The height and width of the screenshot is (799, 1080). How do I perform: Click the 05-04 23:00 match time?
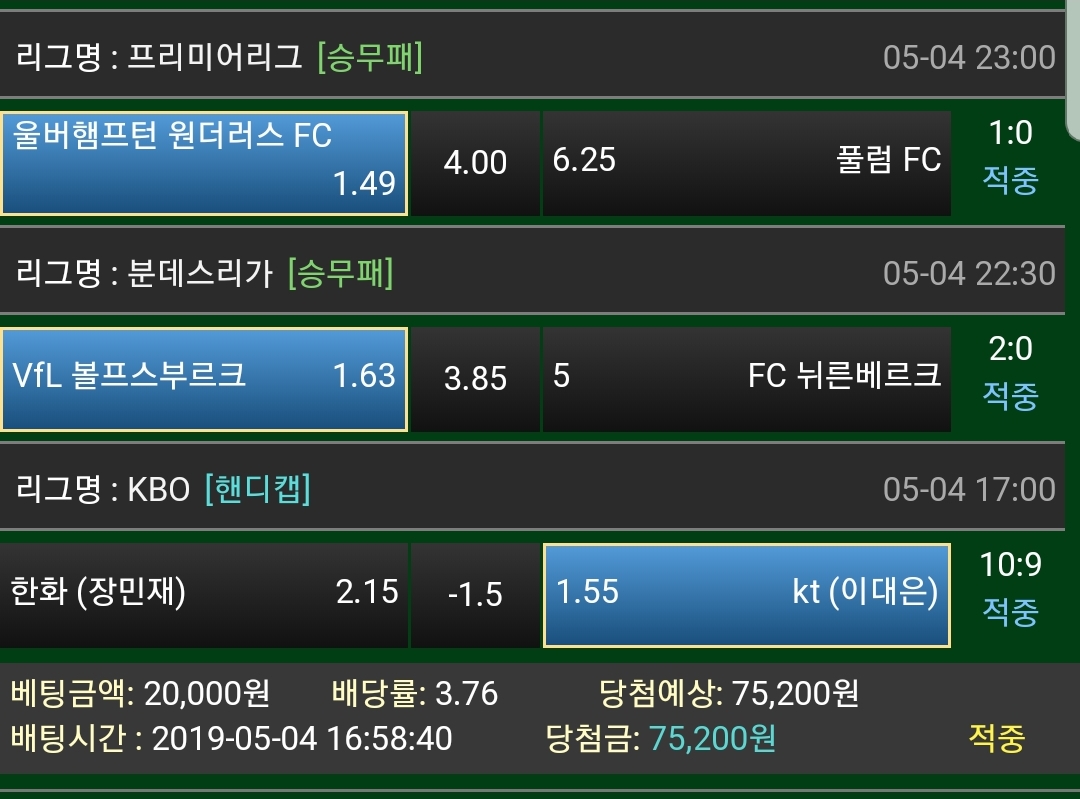(x=969, y=57)
